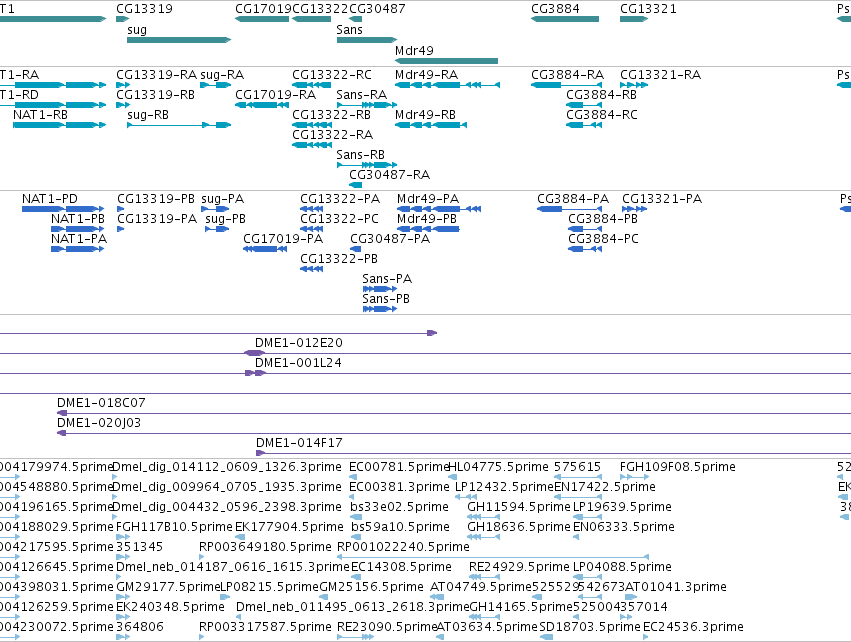Select the CG3884-RC transcript label

(602, 115)
